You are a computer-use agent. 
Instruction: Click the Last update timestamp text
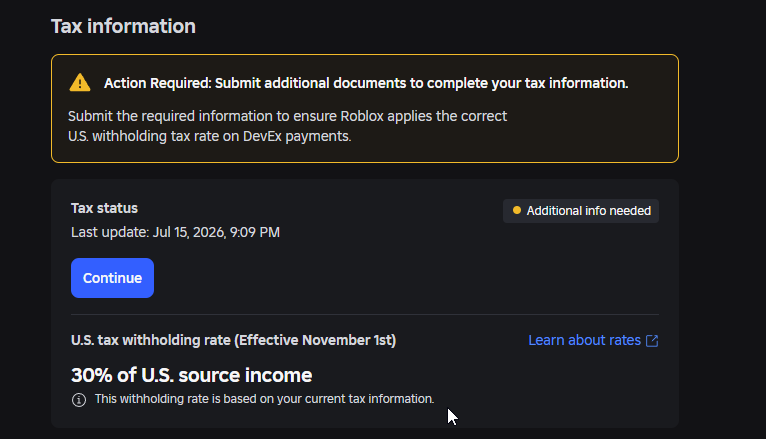pos(175,232)
